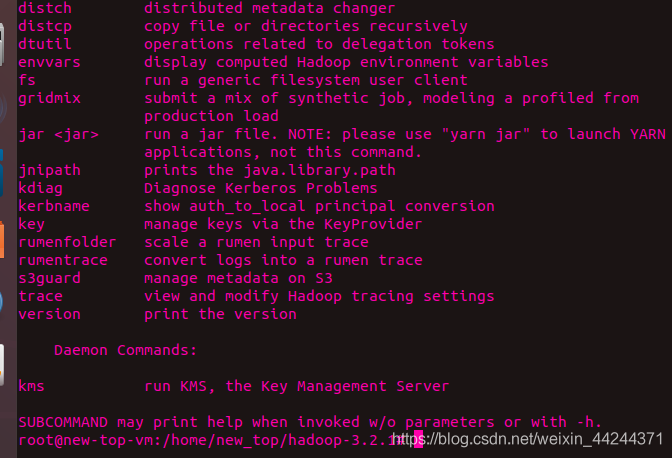Screen dimensions: 672x458
Task: Click the dark blue dock icon sliver
Action: pos(2,173)
